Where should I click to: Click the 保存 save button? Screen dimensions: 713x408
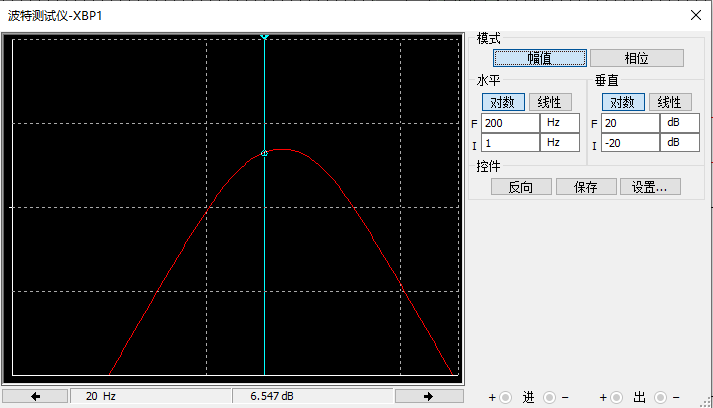tap(586, 187)
